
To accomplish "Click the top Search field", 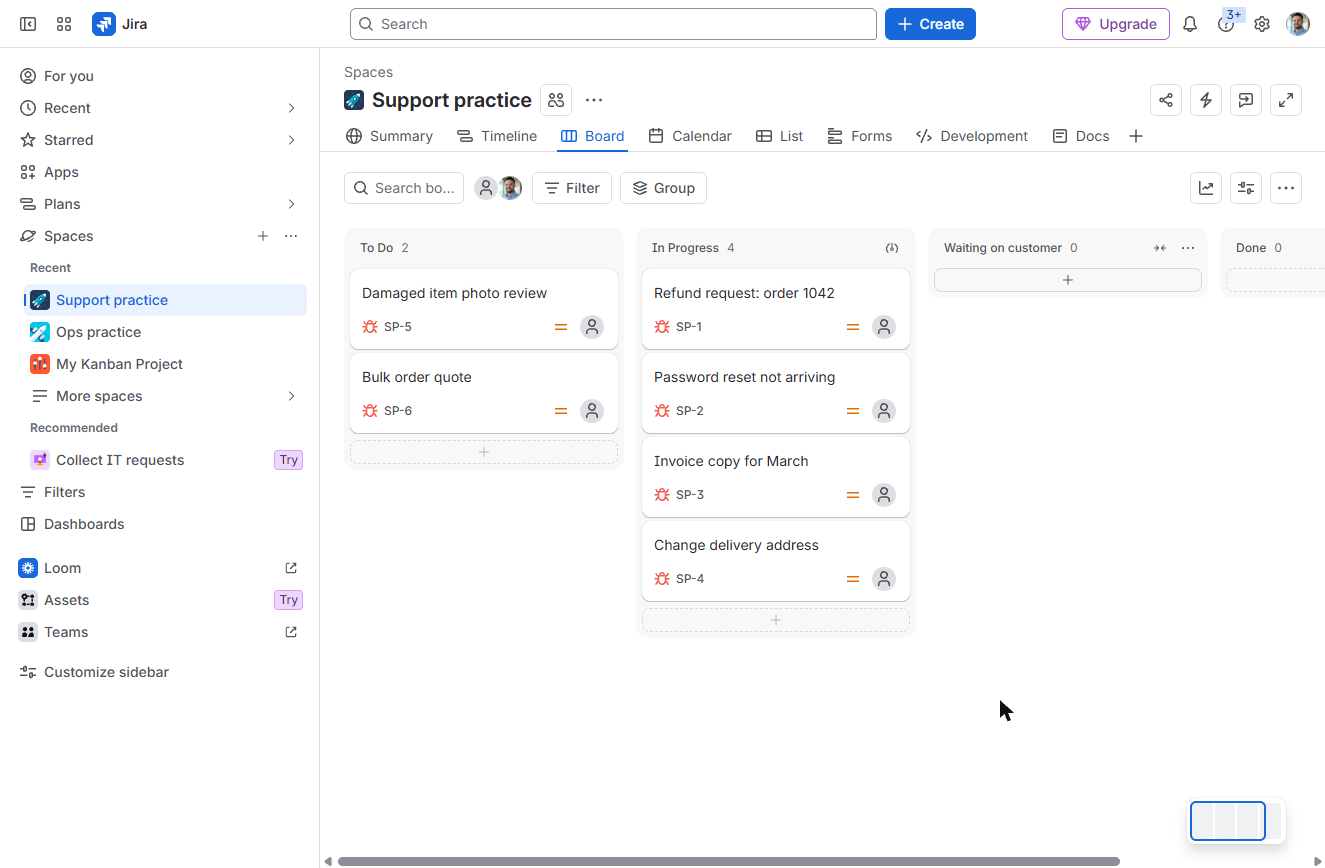I will tap(613, 24).
